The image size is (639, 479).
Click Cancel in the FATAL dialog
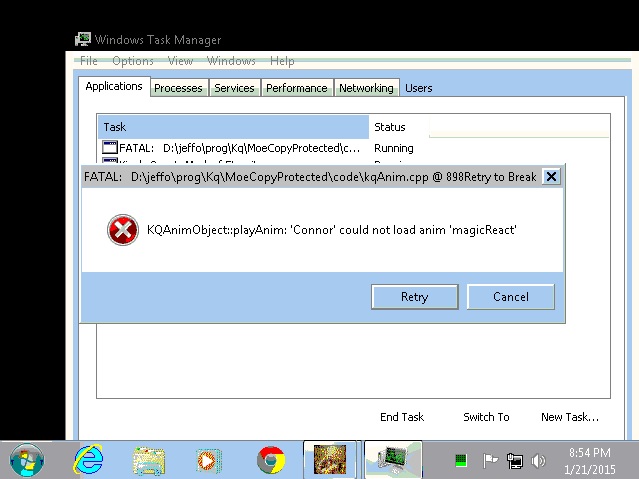(511, 296)
